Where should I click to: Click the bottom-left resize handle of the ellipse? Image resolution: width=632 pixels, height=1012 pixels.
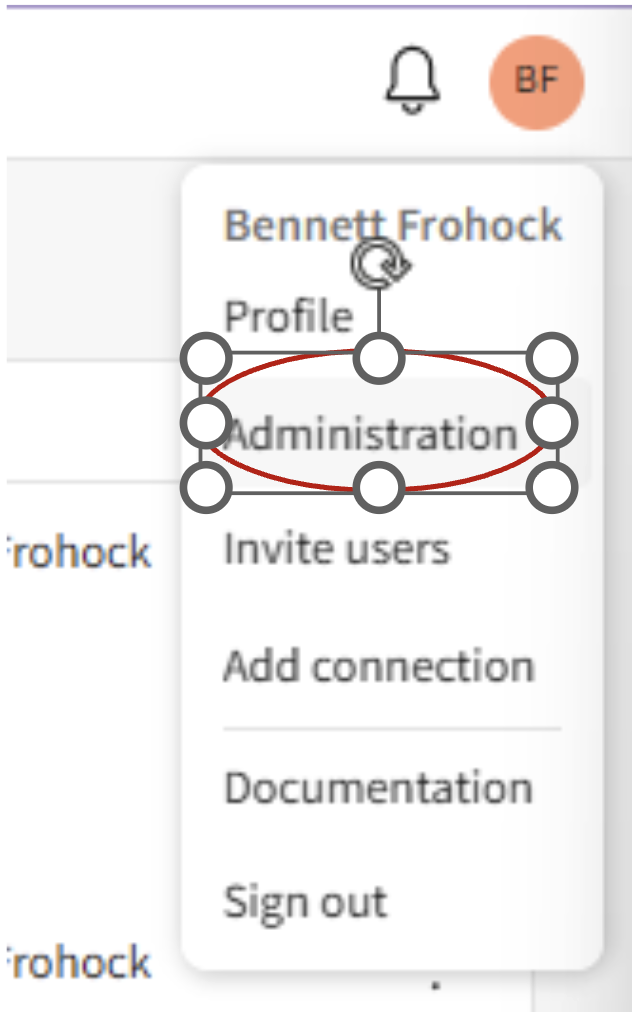[206, 488]
